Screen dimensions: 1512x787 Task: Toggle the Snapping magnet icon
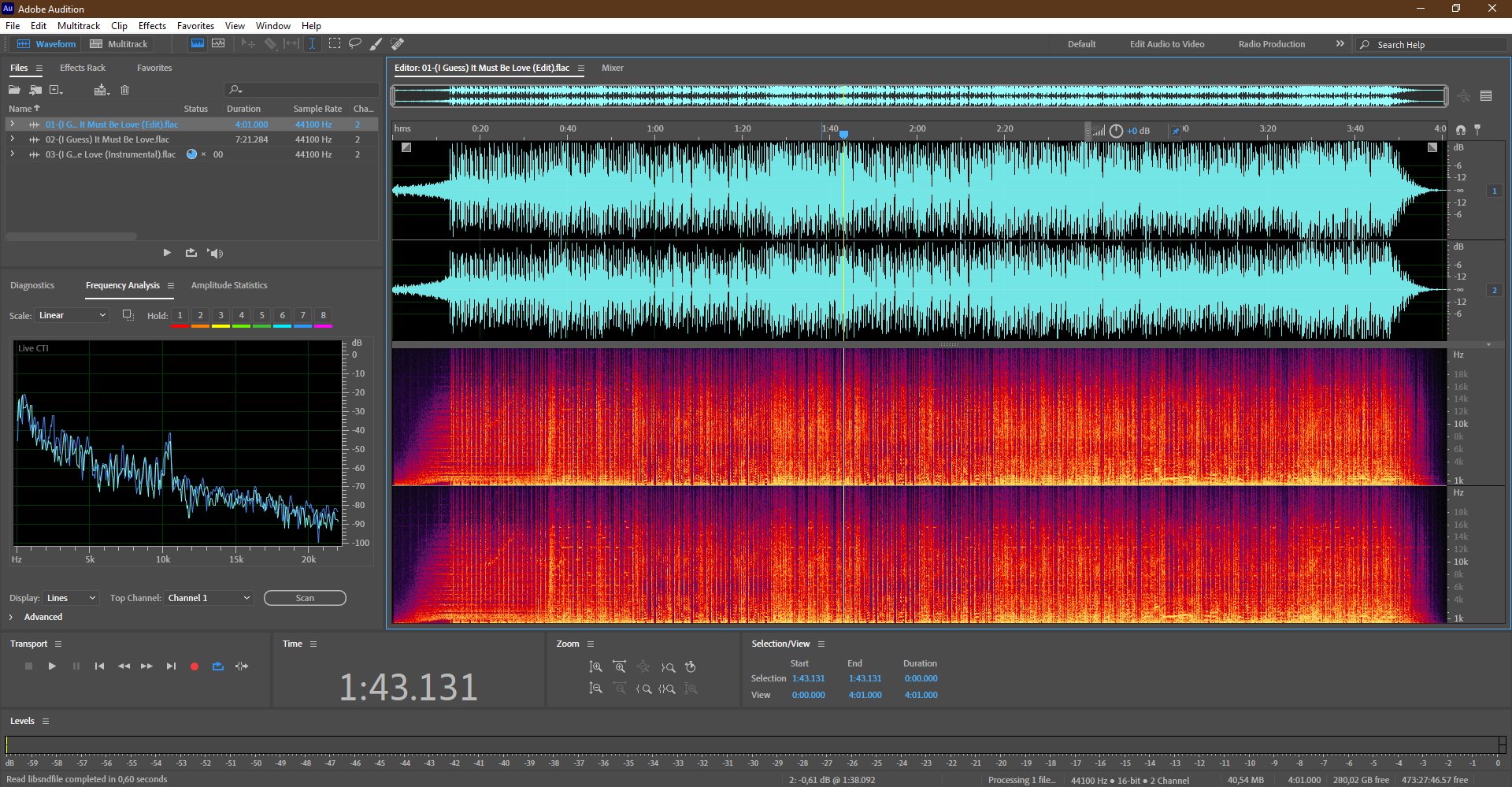coord(1461,129)
